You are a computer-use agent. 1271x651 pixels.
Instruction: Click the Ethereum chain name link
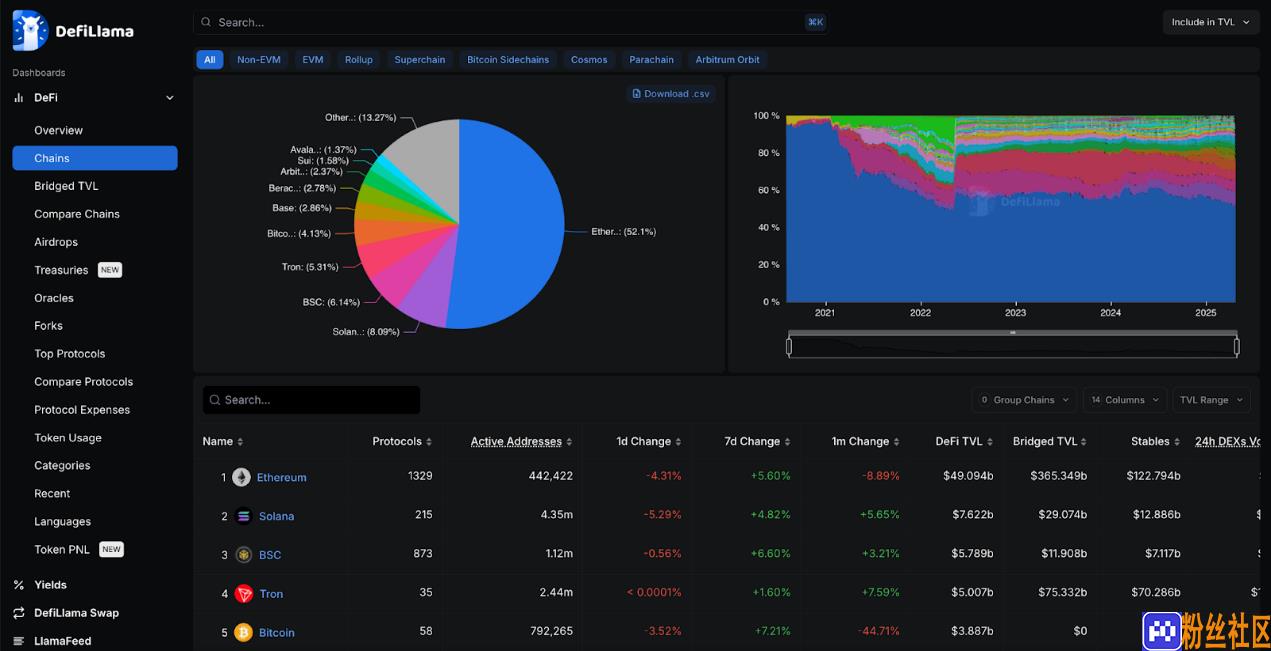click(282, 478)
